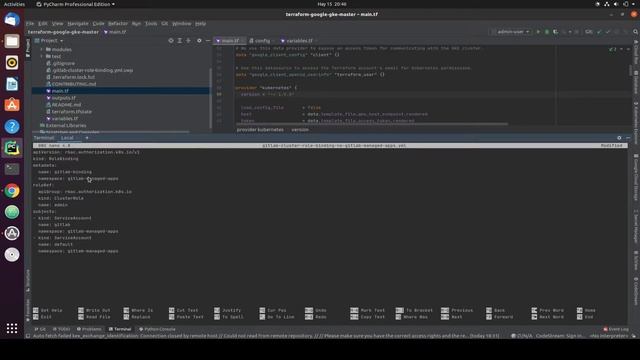Click Activities in the top bar
Viewport: 640px width, 360px height.
pyautogui.click(x=14, y=4)
